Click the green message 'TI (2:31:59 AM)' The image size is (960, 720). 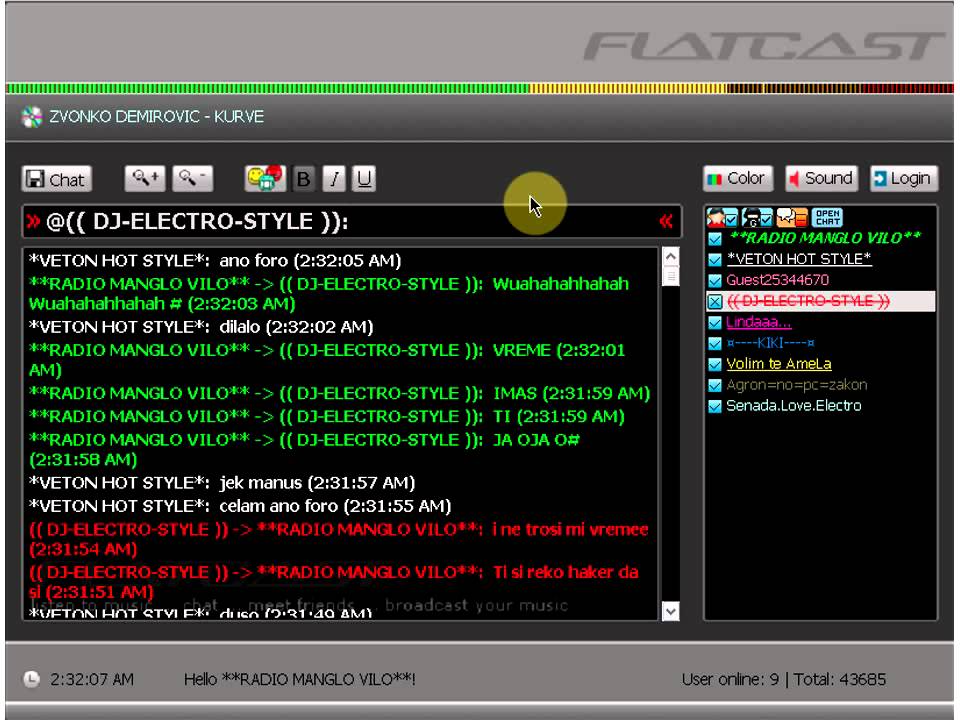558,416
